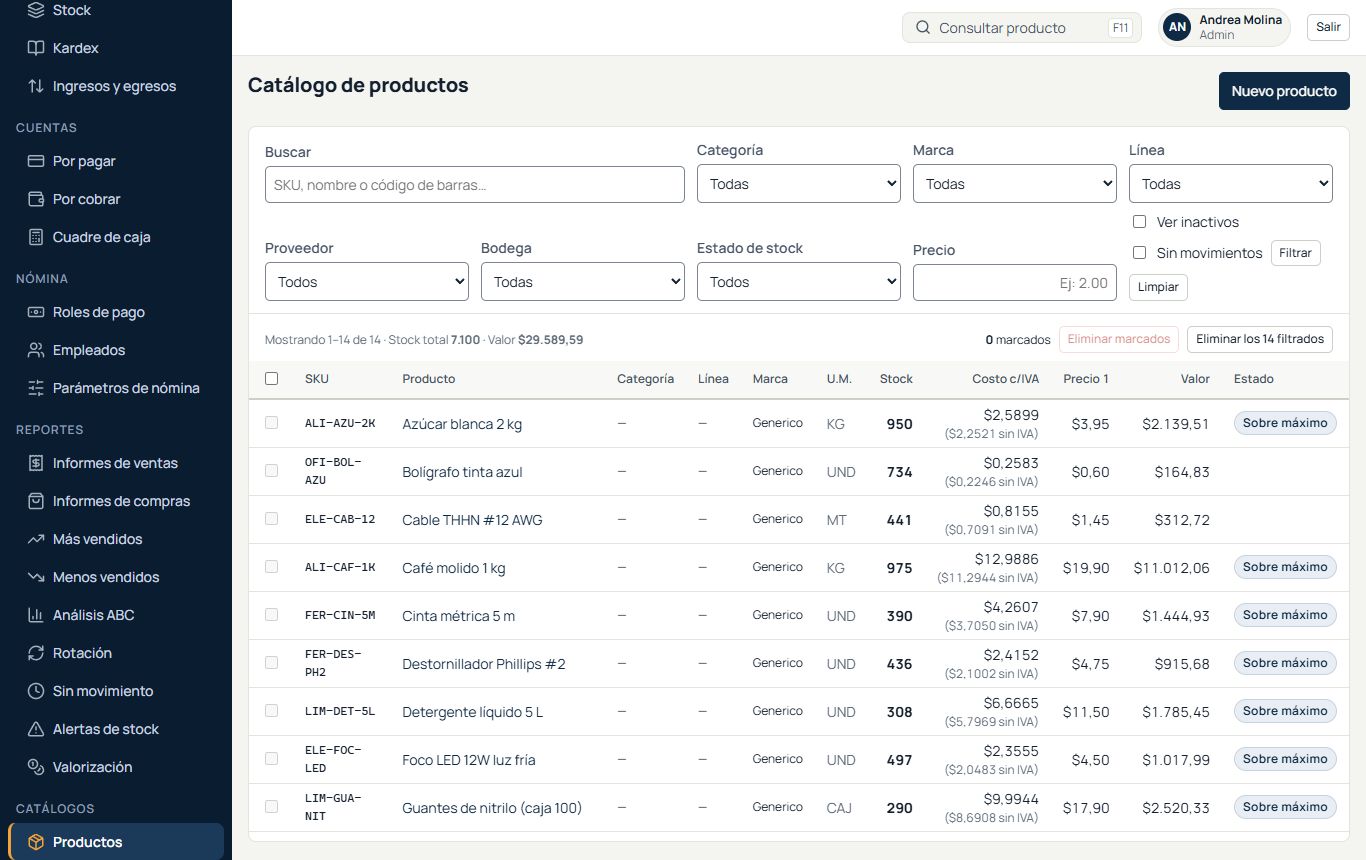This screenshot has height=860, width=1366.
Task: Click the Menos vendidos trending-down icon
Action: coord(36,577)
